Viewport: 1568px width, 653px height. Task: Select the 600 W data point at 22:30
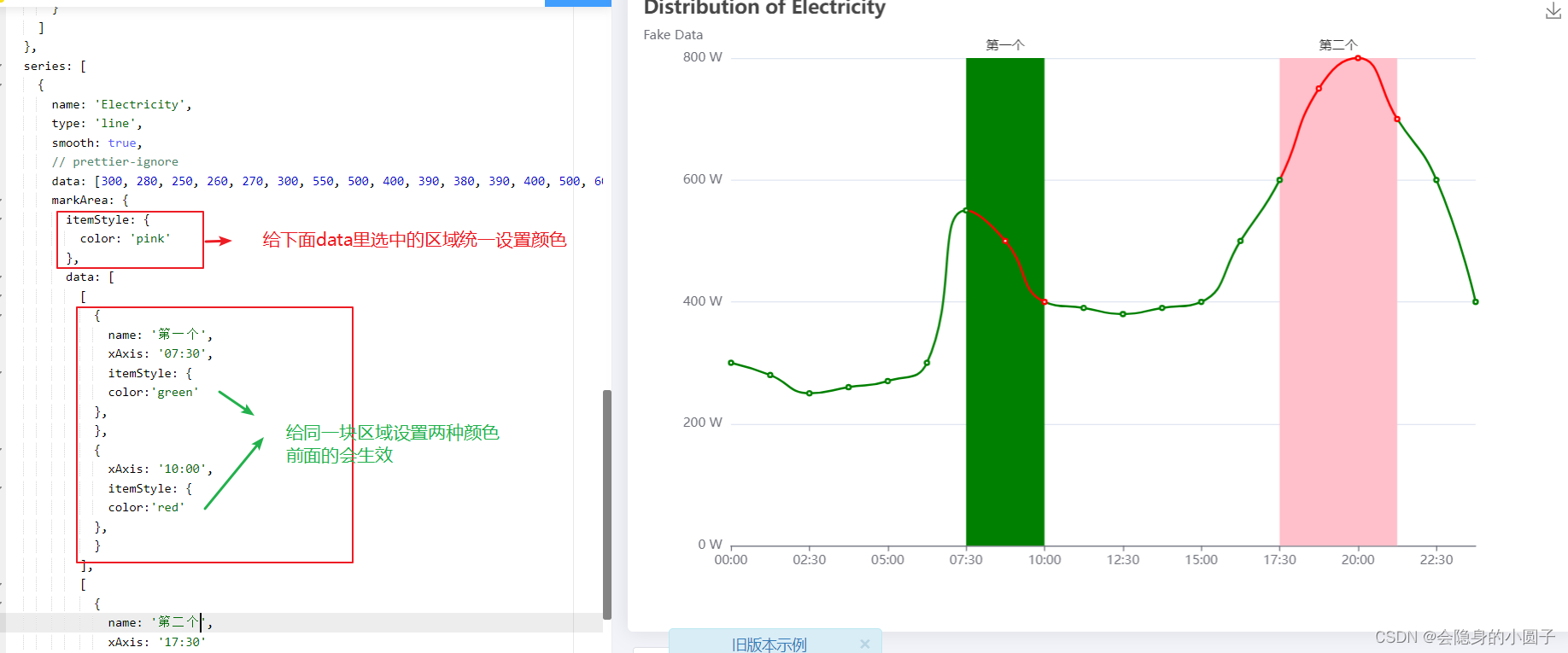click(1436, 180)
